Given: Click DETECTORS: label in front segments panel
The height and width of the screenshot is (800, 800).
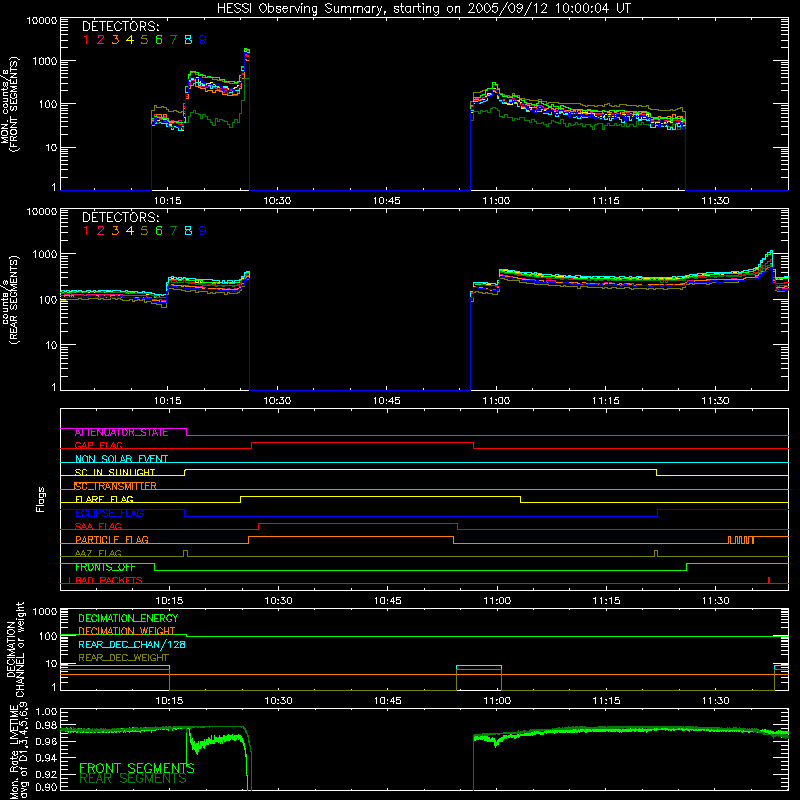Looking at the screenshot, I should coord(120,26).
